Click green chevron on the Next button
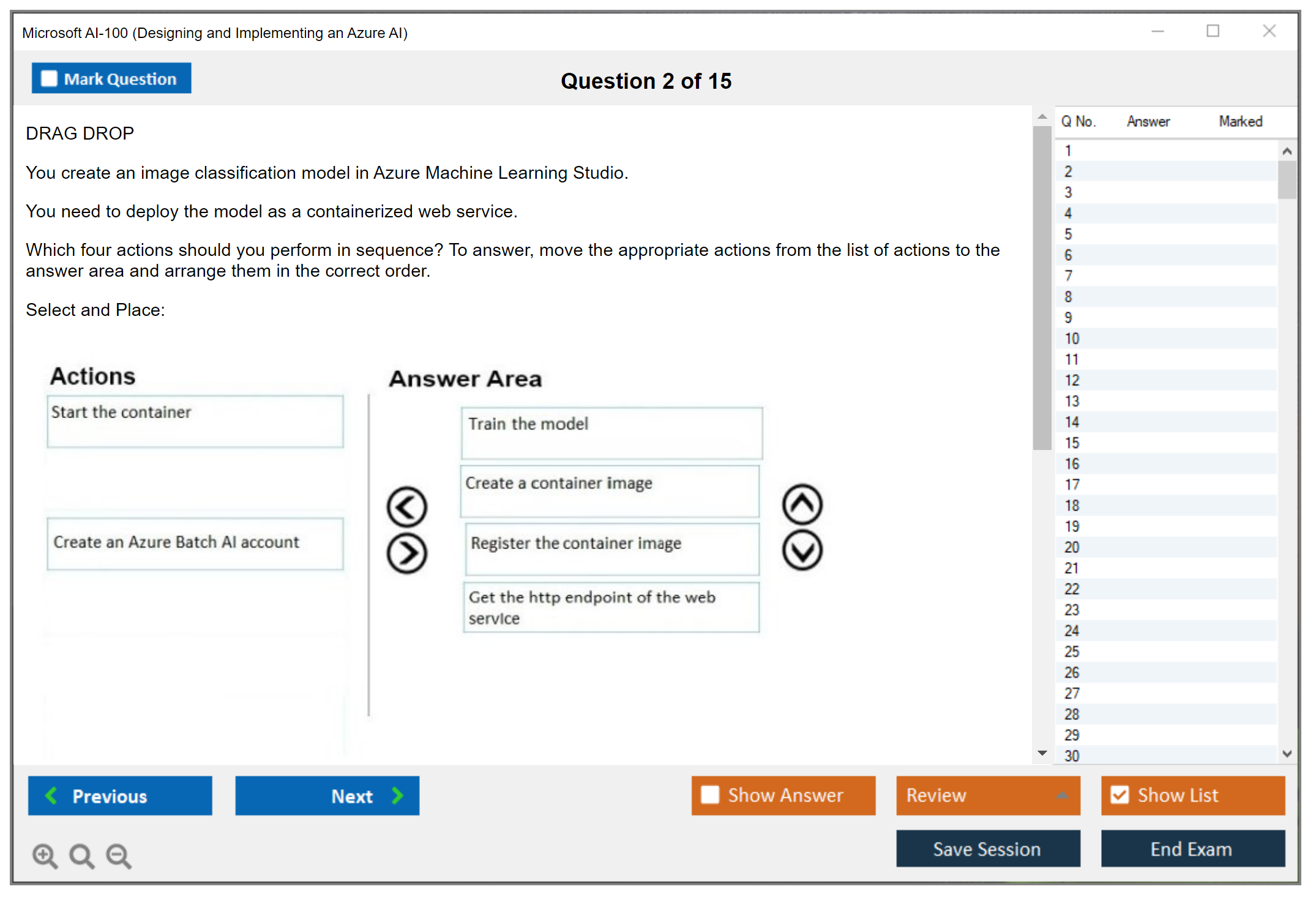Screen dimensions: 1316x900 [398, 795]
